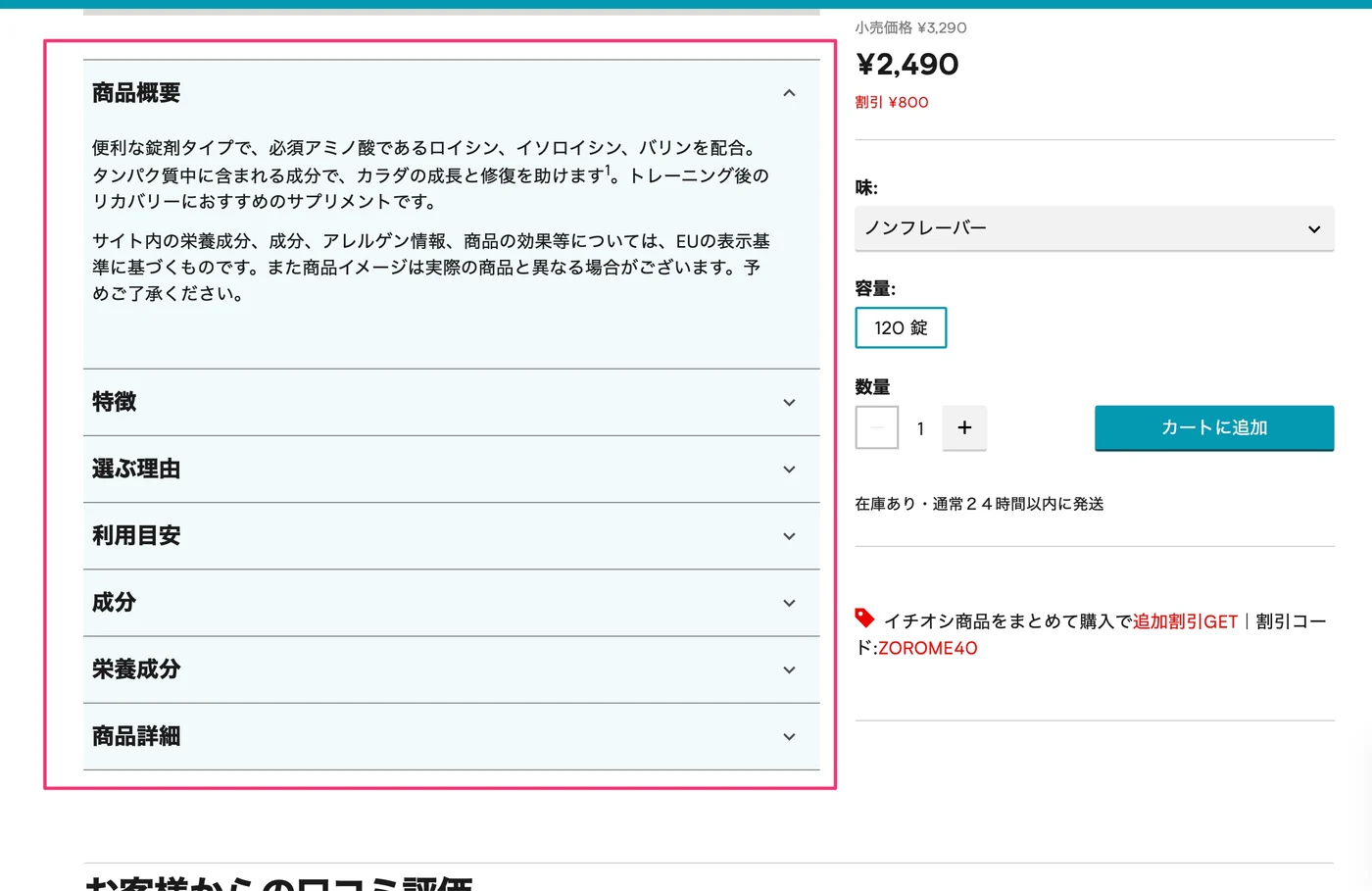Expand the 栄養成分 section chevron
The image size is (1372, 891).
coord(789,669)
